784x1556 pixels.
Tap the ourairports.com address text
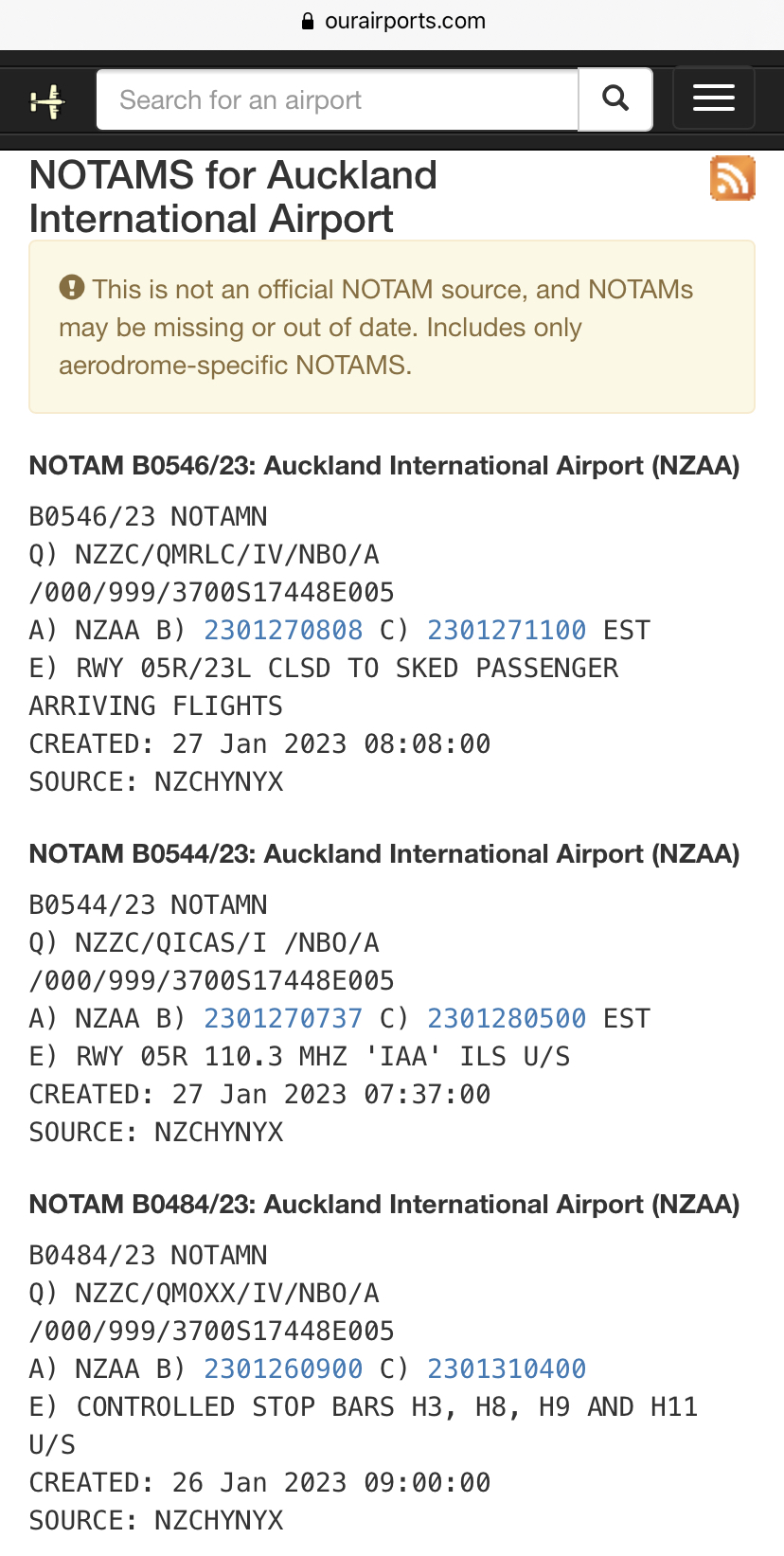pos(404,22)
